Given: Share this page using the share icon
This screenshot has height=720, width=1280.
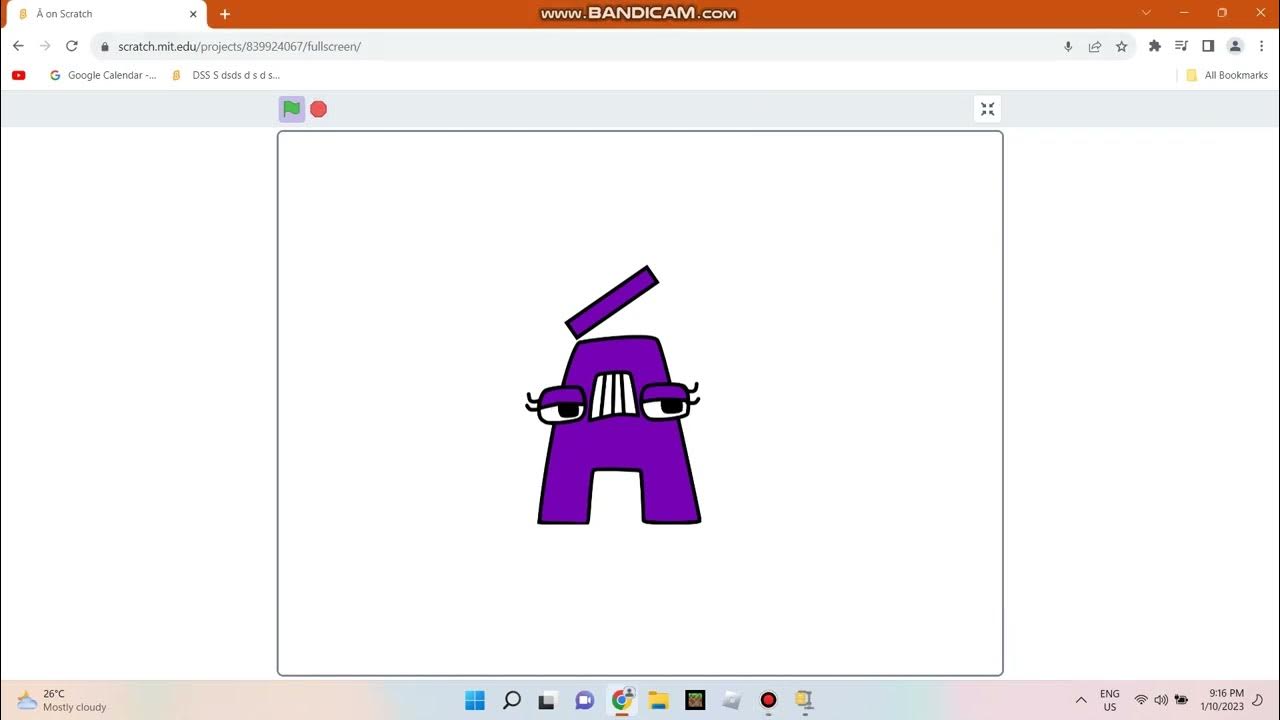Looking at the screenshot, I should 1095,46.
